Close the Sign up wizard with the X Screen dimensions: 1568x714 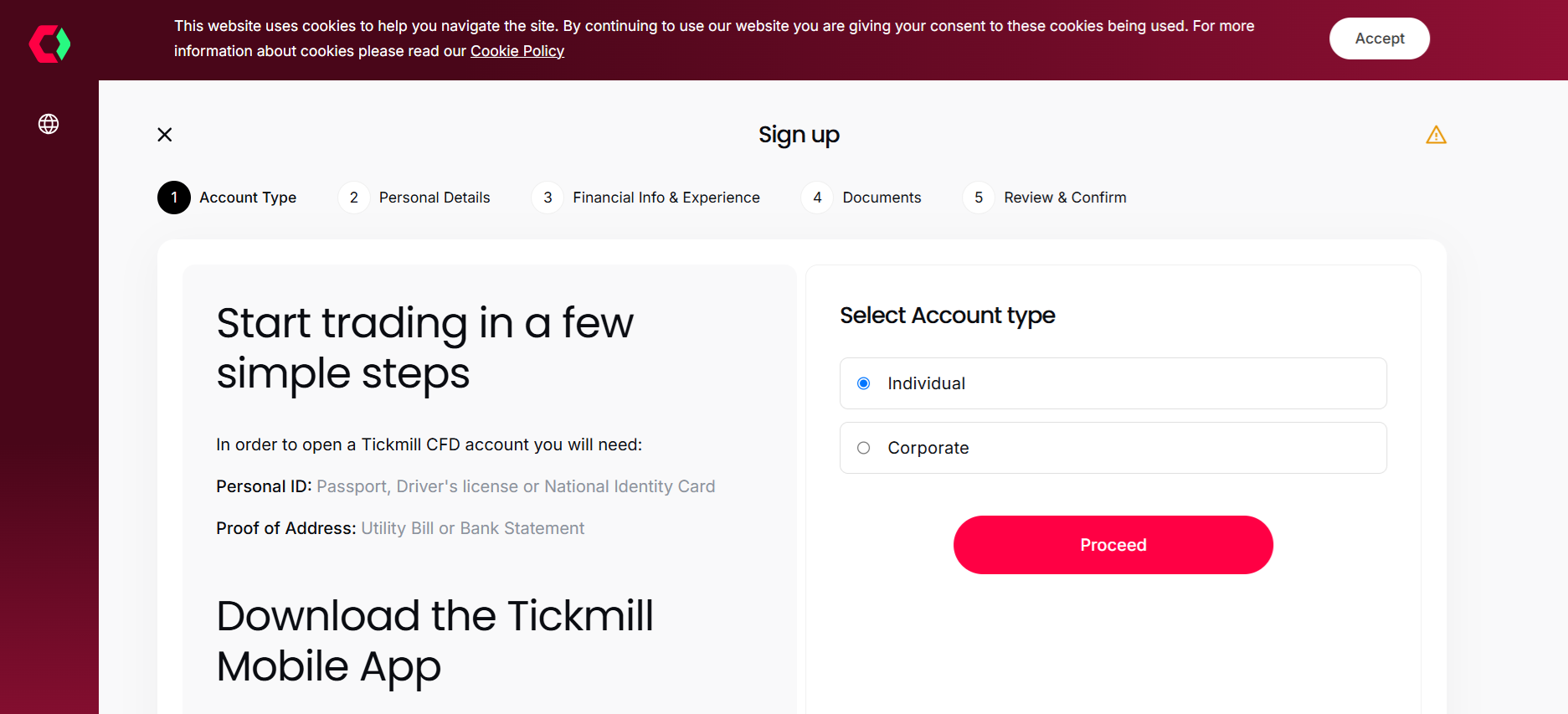(164, 134)
